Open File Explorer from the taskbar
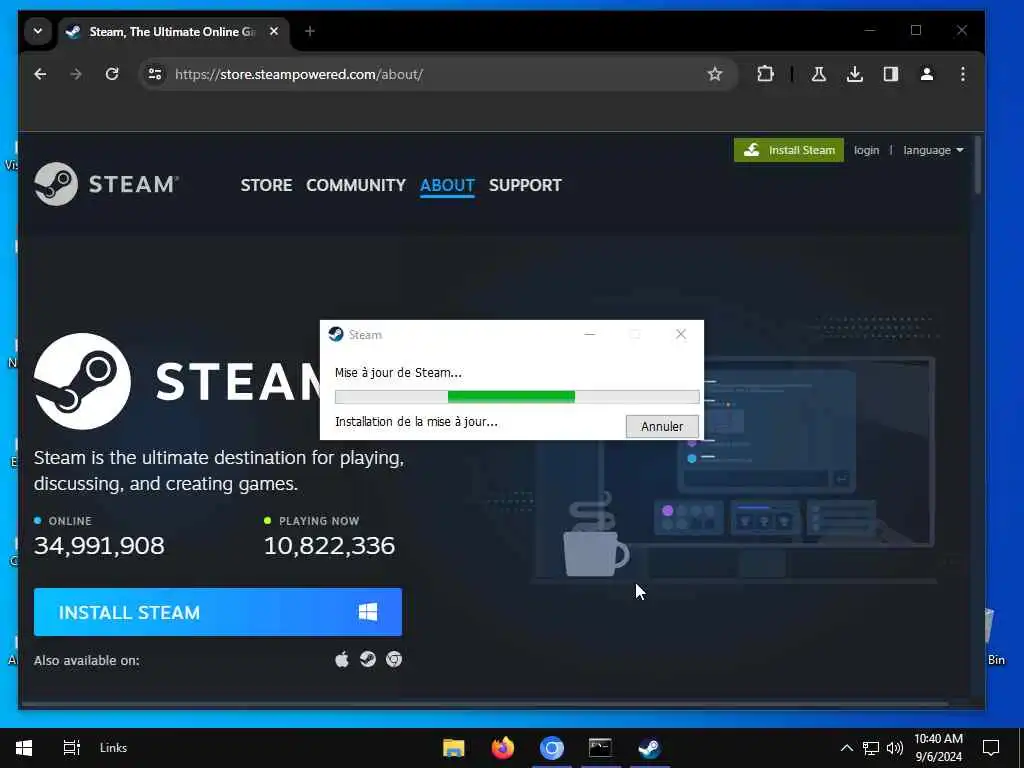 453,748
